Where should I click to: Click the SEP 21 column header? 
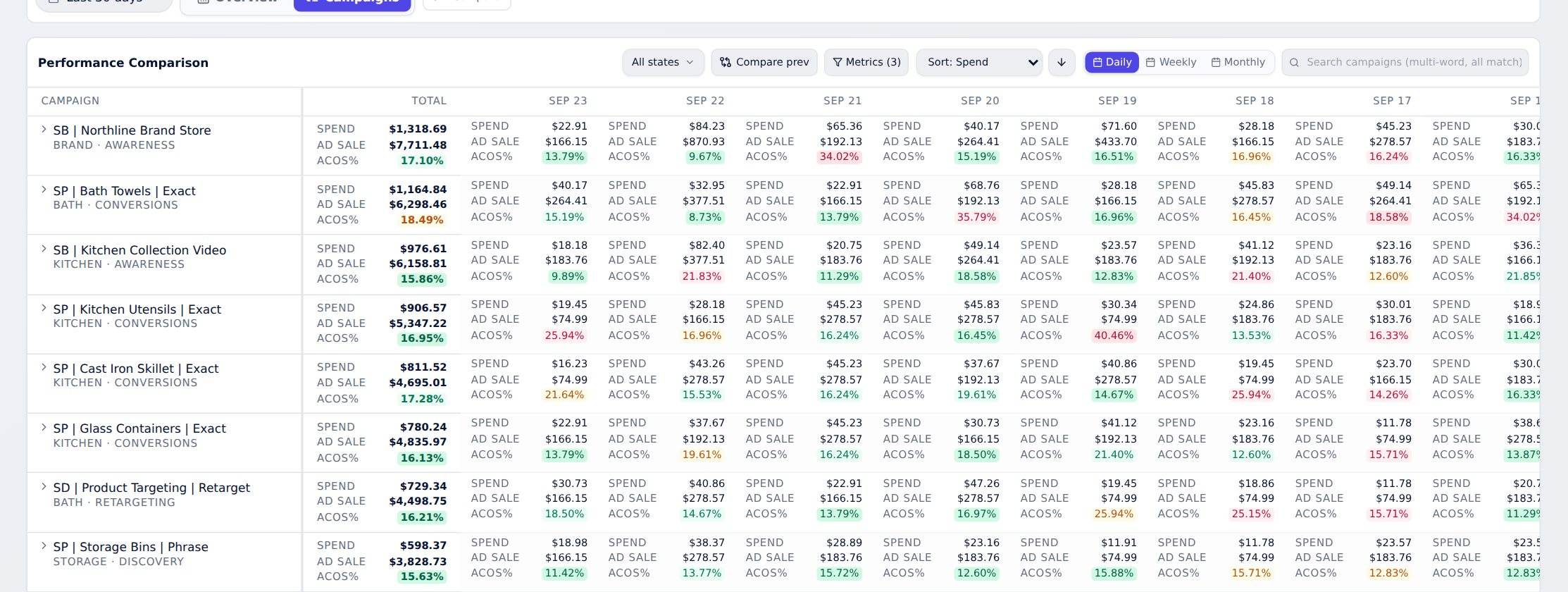[x=842, y=101]
